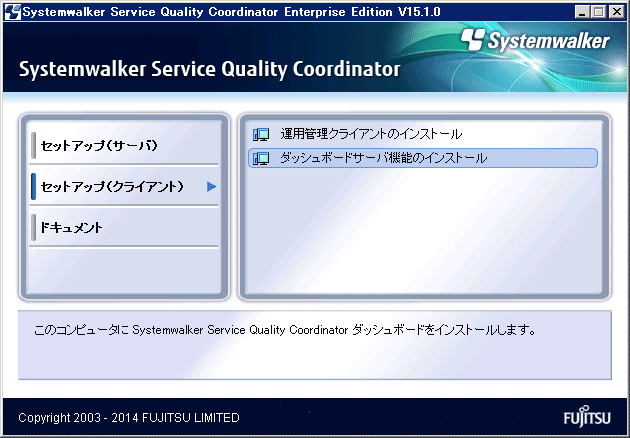The image size is (630, 438).
Task: Click the Copyright 2003 - 2014 FUJITSU LIMITED text
Action: pyautogui.click(x=129, y=418)
